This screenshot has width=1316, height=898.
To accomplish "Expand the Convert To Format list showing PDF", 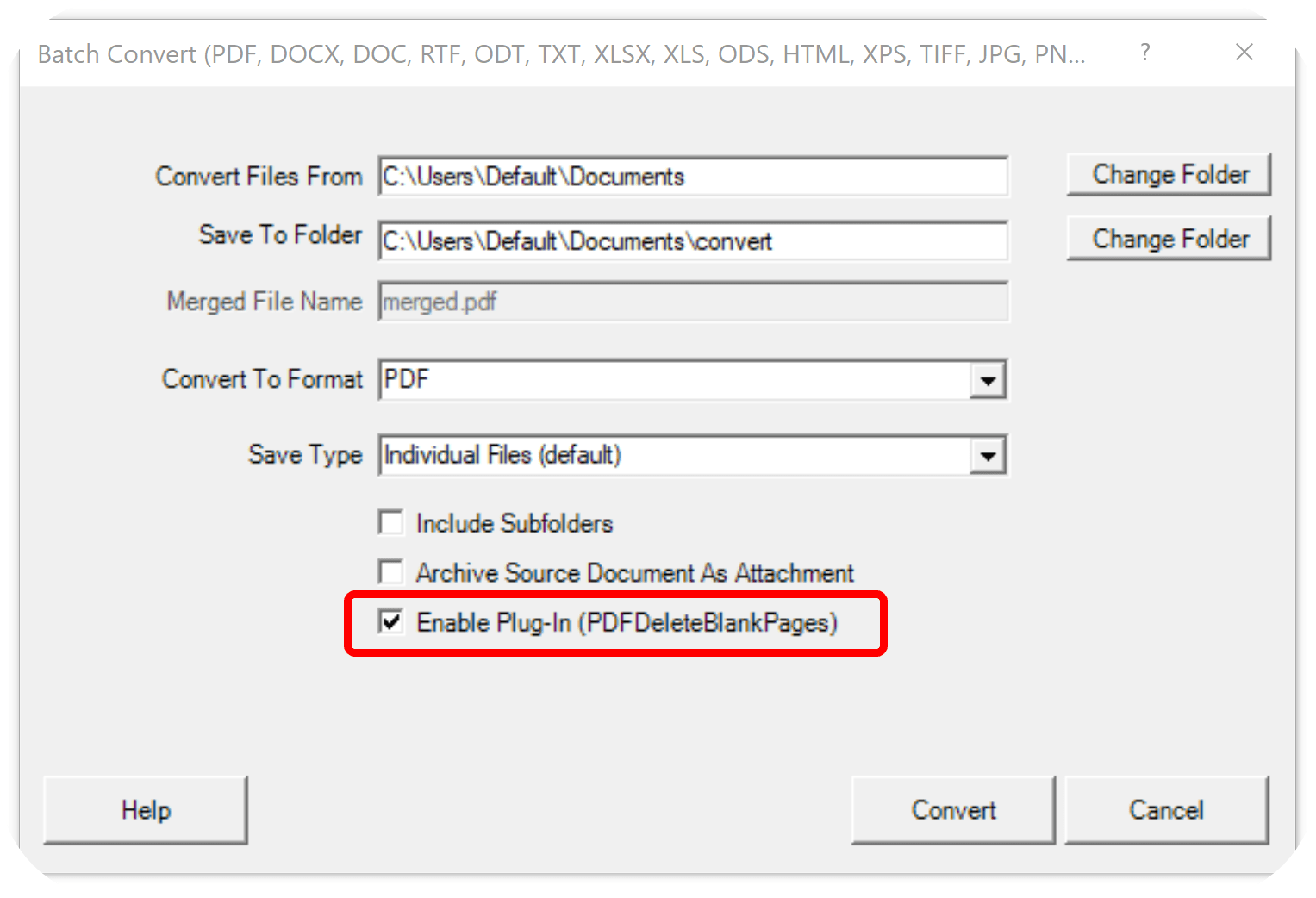I will pos(988,379).
